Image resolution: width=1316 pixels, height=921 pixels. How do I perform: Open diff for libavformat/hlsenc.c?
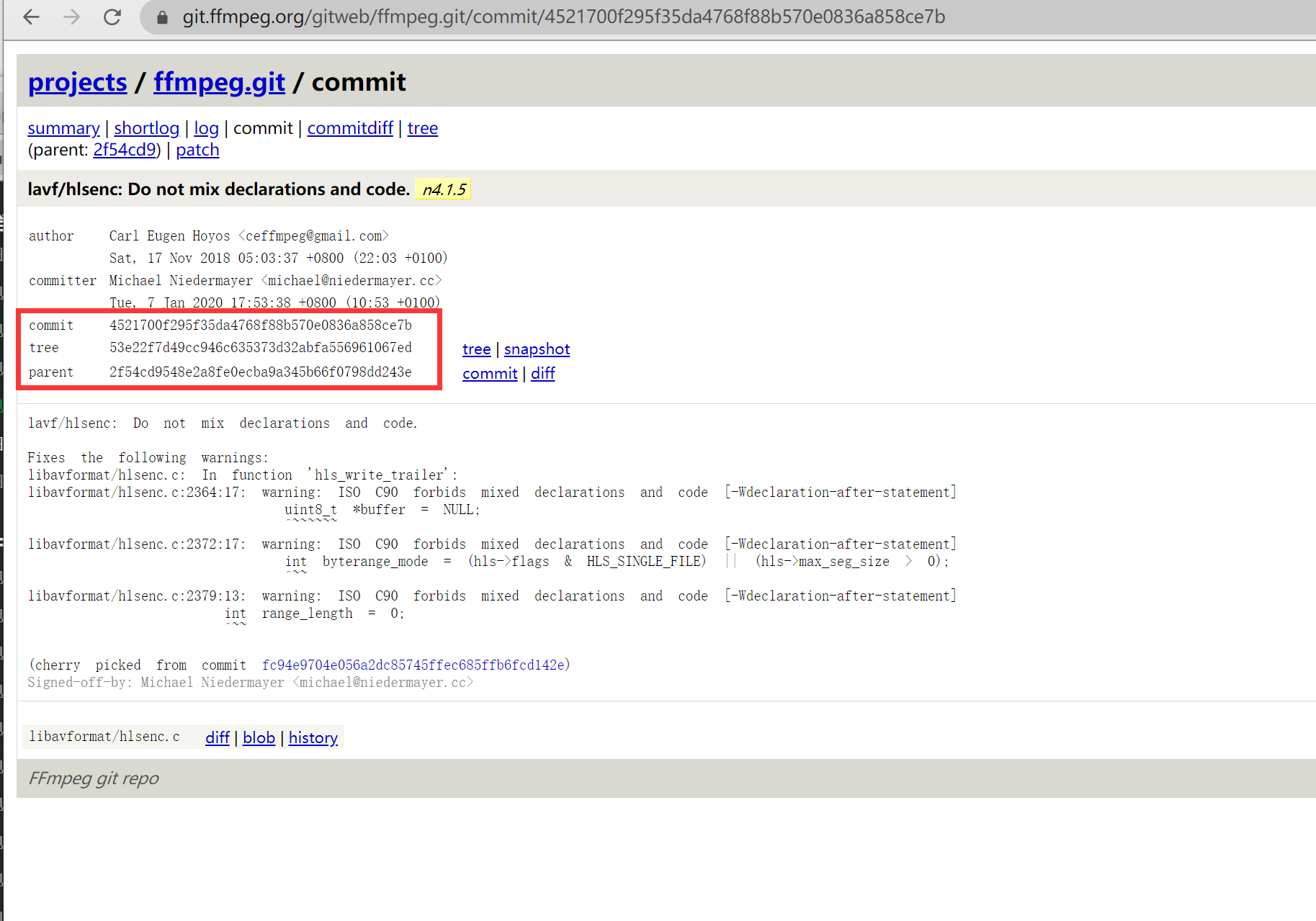(x=217, y=738)
